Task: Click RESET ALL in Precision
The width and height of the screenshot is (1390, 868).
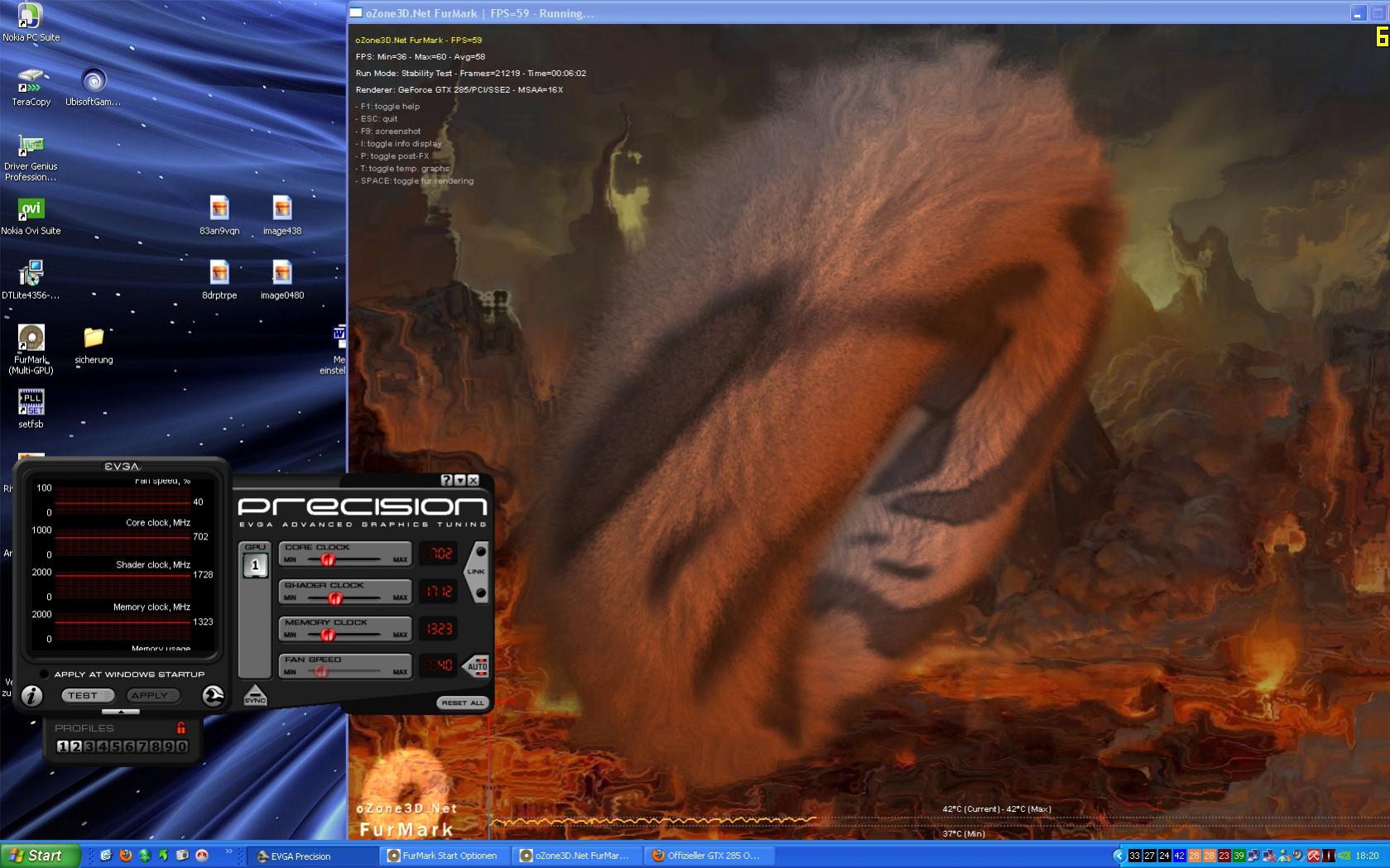Action: point(463,703)
